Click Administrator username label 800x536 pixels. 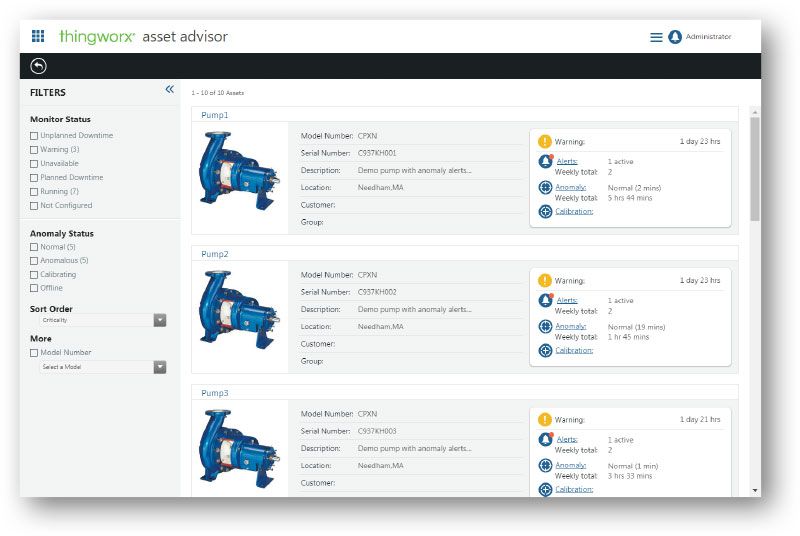pyautogui.click(x=708, y=37)
